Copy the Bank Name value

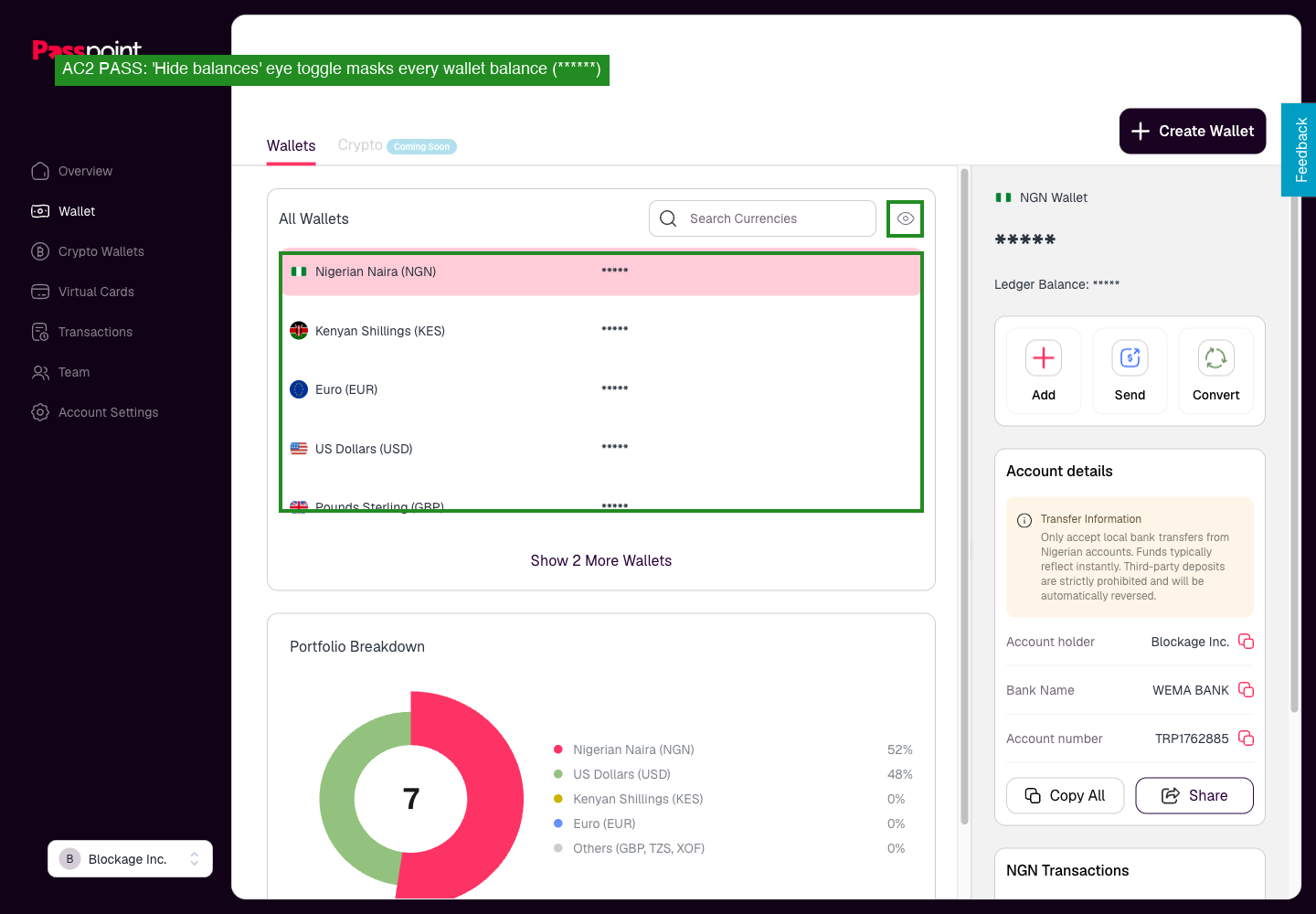point(1246,689)
